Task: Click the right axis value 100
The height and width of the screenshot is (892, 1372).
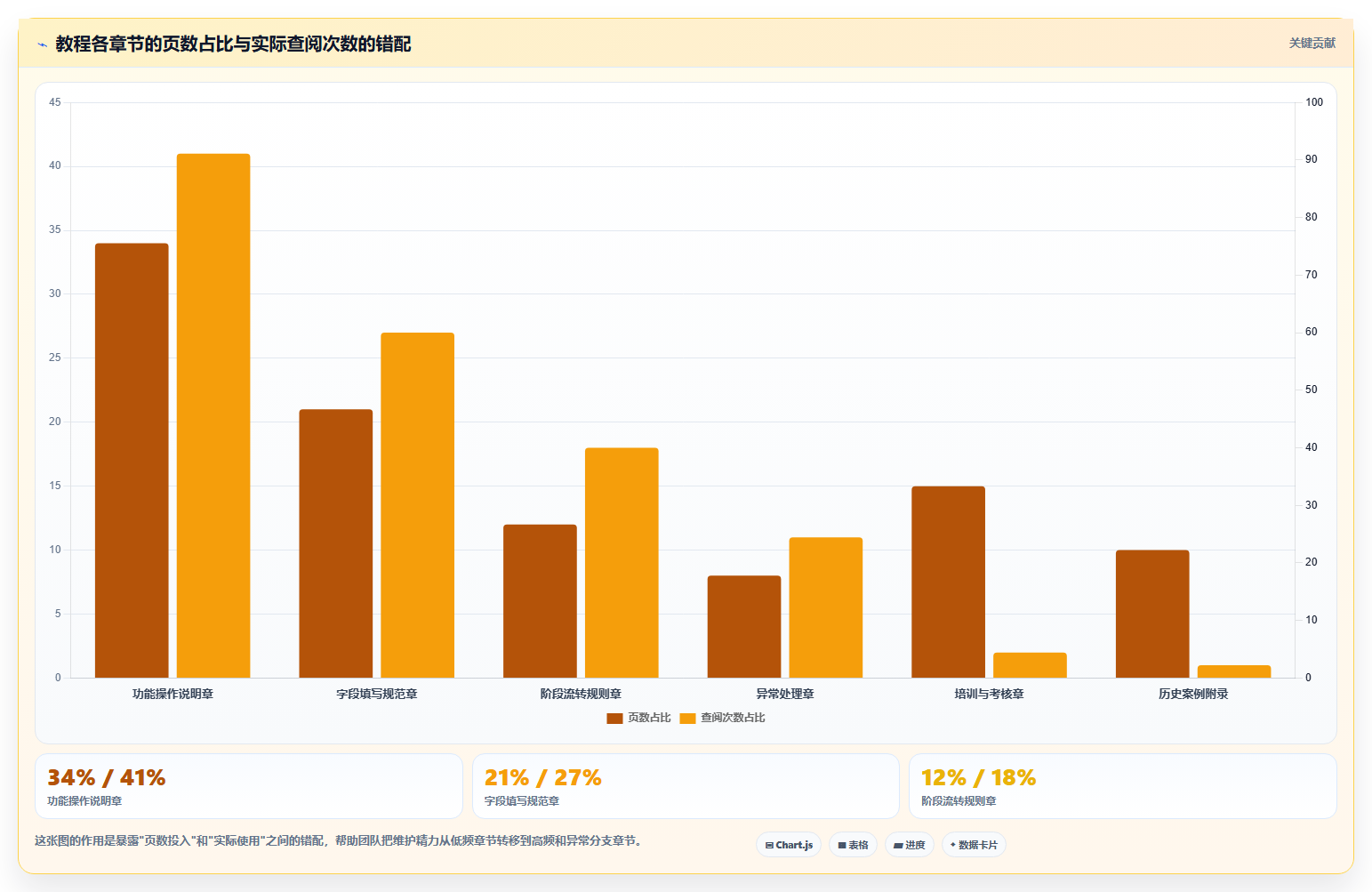Action: (x=1314, y=102)
